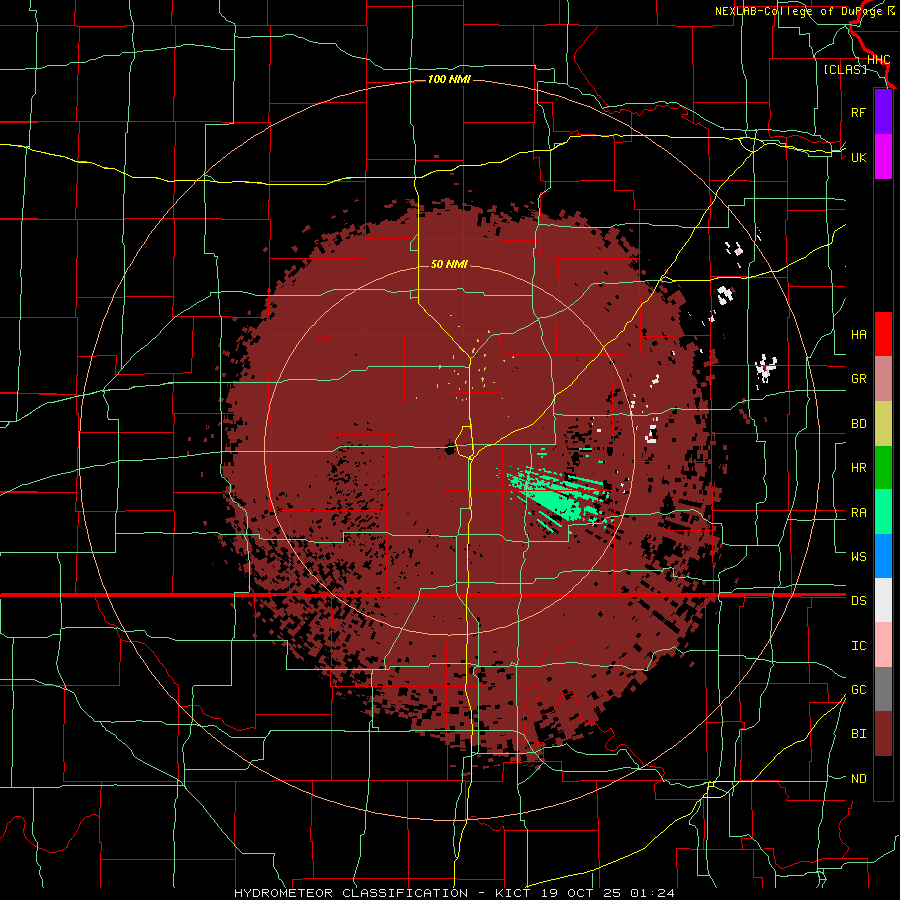Click the HA legend label
The width and height of the screenshot is (900, 900).
(858, 335)
